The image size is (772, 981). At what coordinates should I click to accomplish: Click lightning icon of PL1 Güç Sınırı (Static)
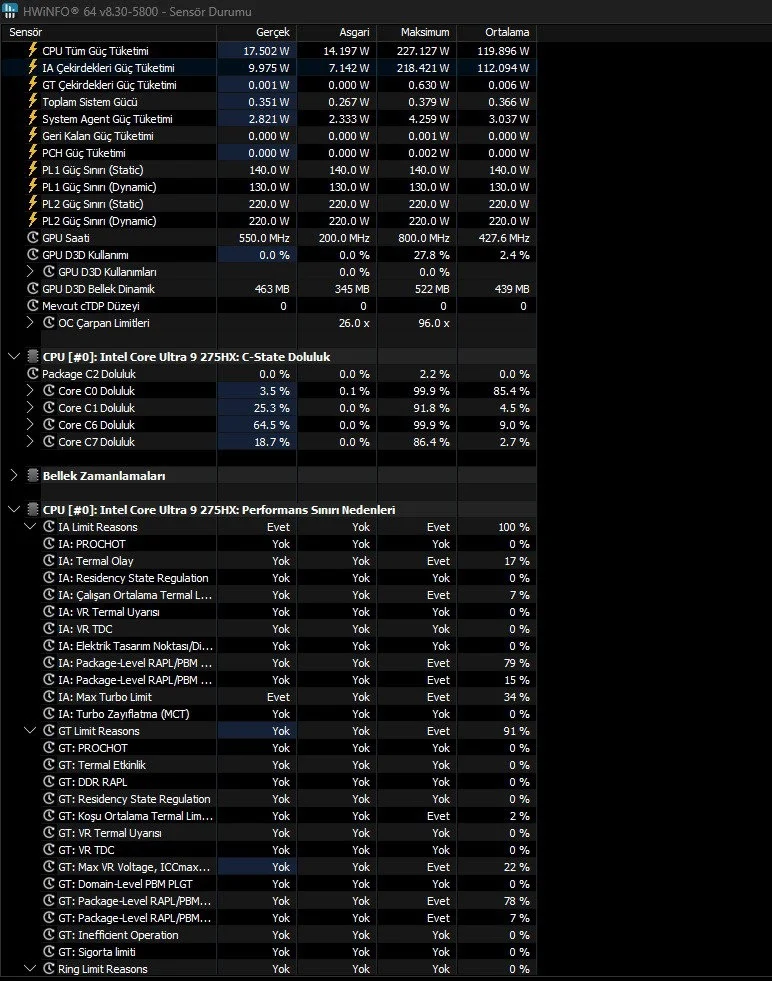coord(33,169)
